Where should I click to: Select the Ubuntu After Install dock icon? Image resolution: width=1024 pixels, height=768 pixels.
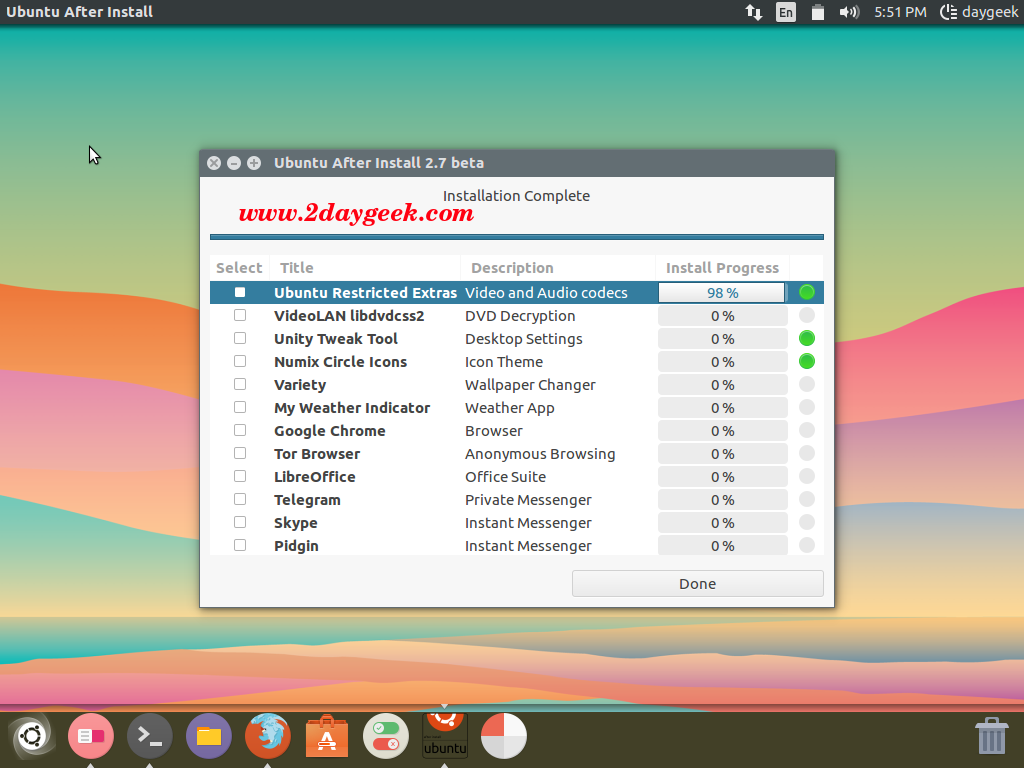click(x=445, y=736)
